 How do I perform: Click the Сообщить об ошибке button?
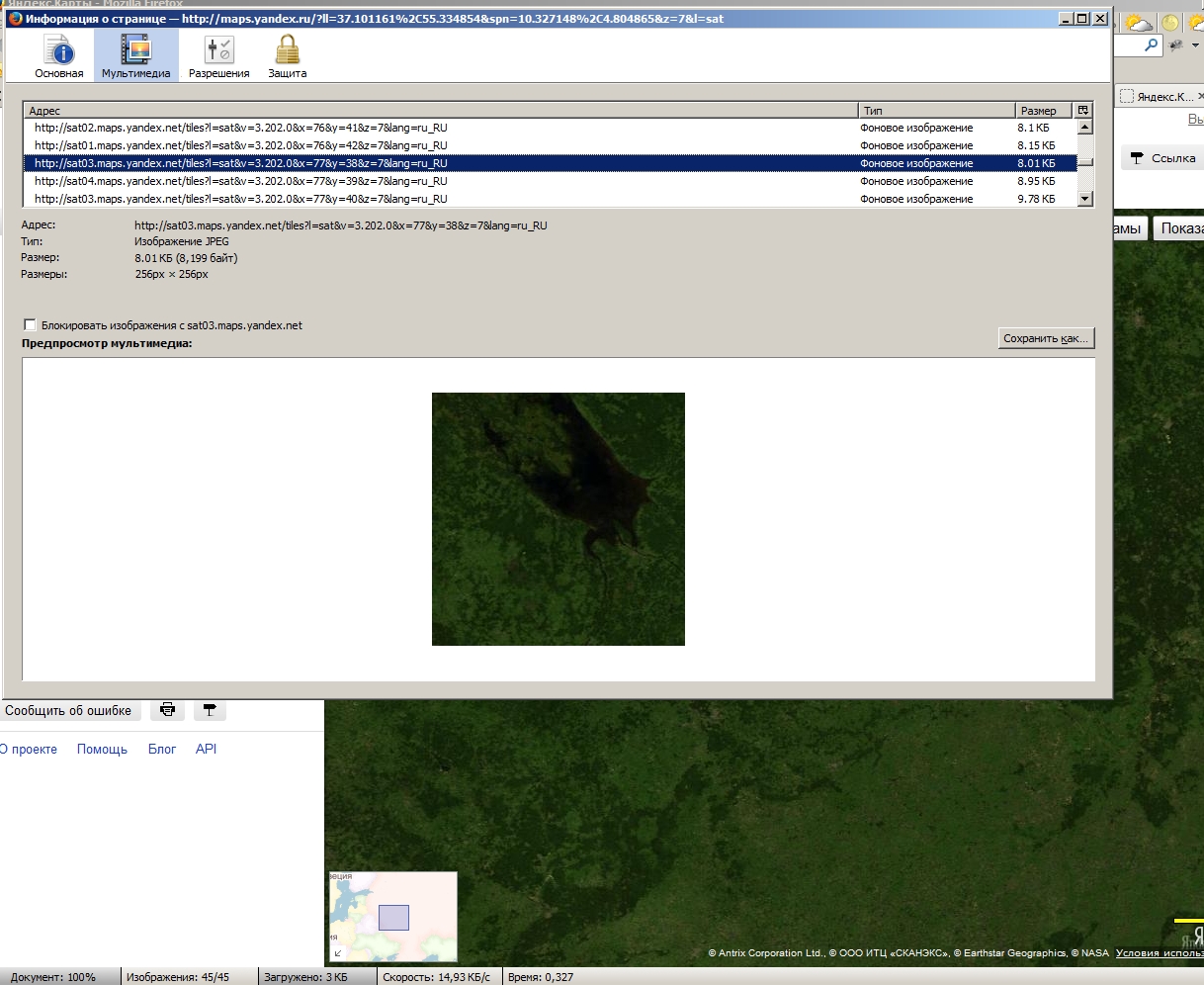[68, 710]
